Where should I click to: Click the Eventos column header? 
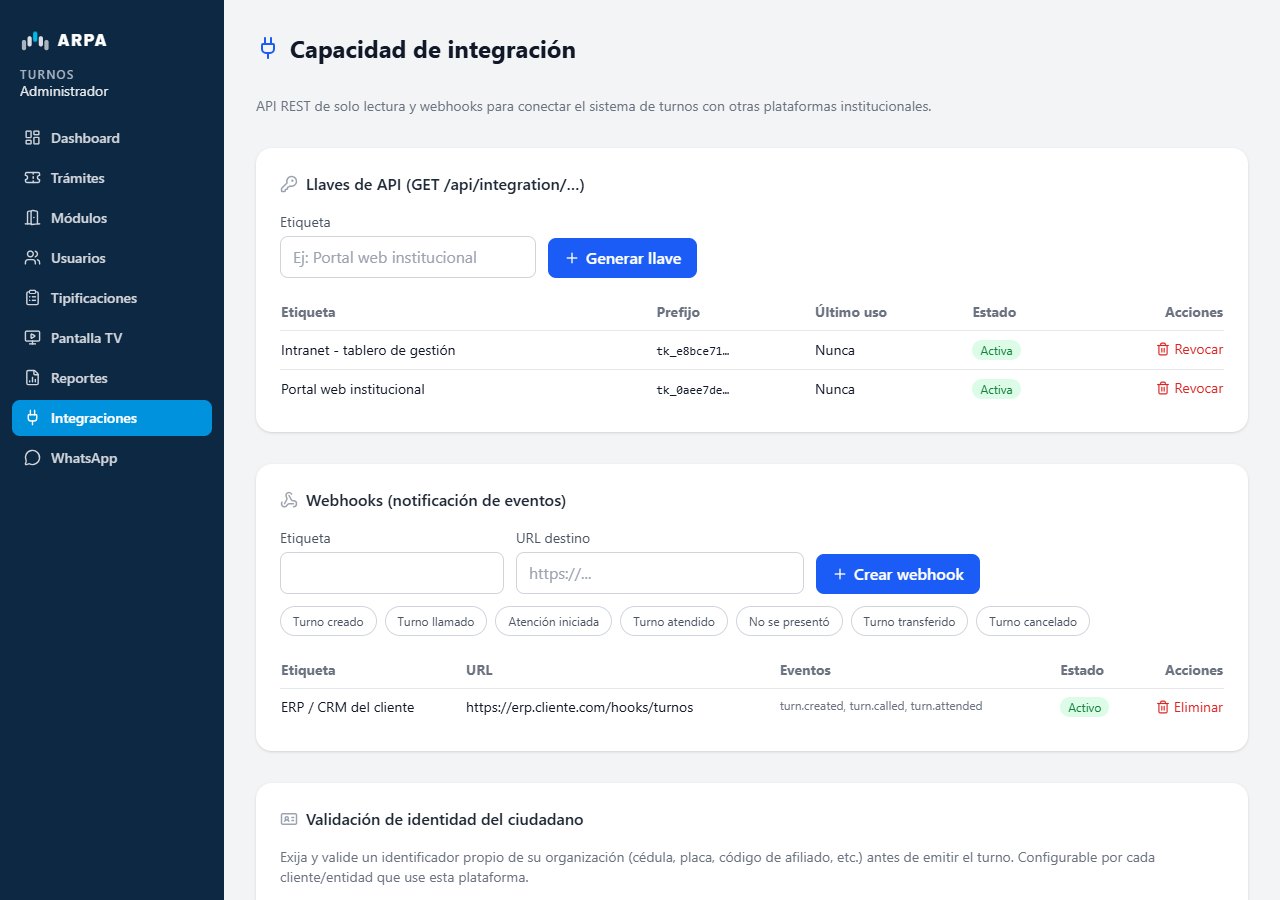(805, 670)
